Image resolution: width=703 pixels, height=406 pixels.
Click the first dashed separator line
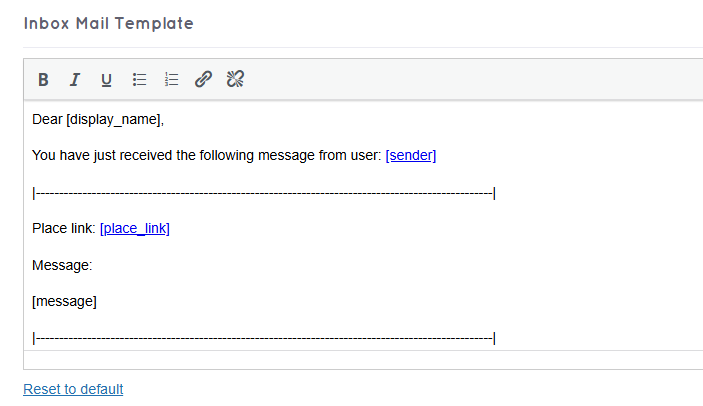pyautogui.click(x=264, y=192)
